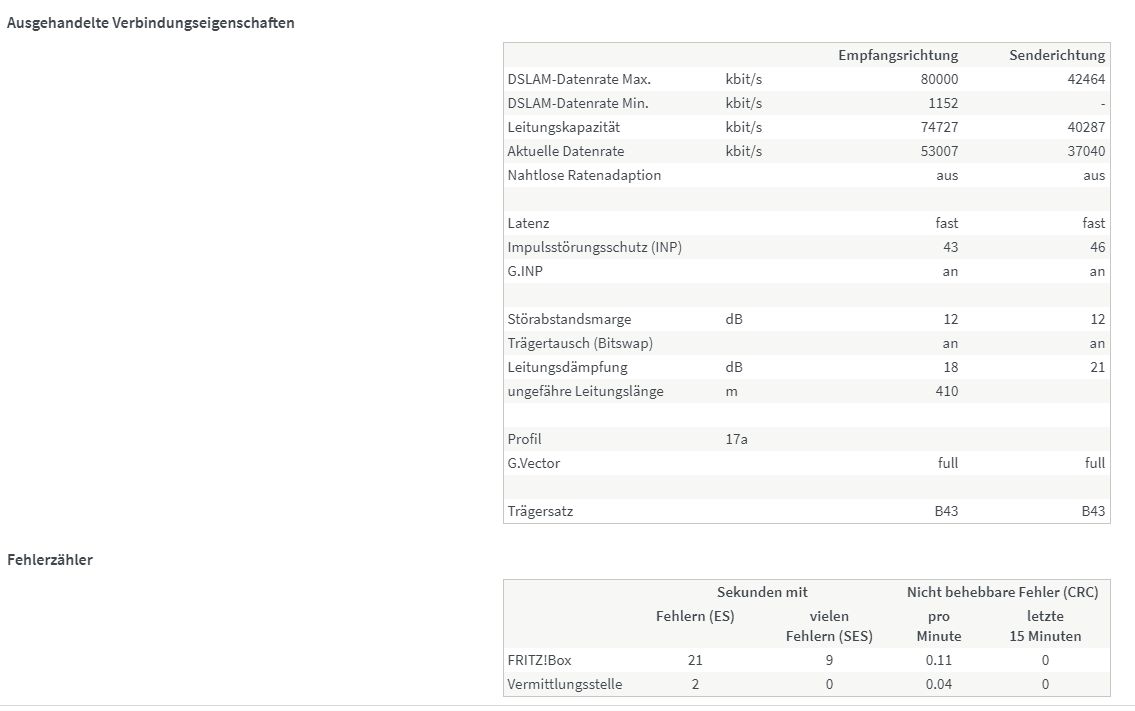
Task: Click the Leitungsdämpfung row label
Action: pyautogui.click(x=567, y=367)
